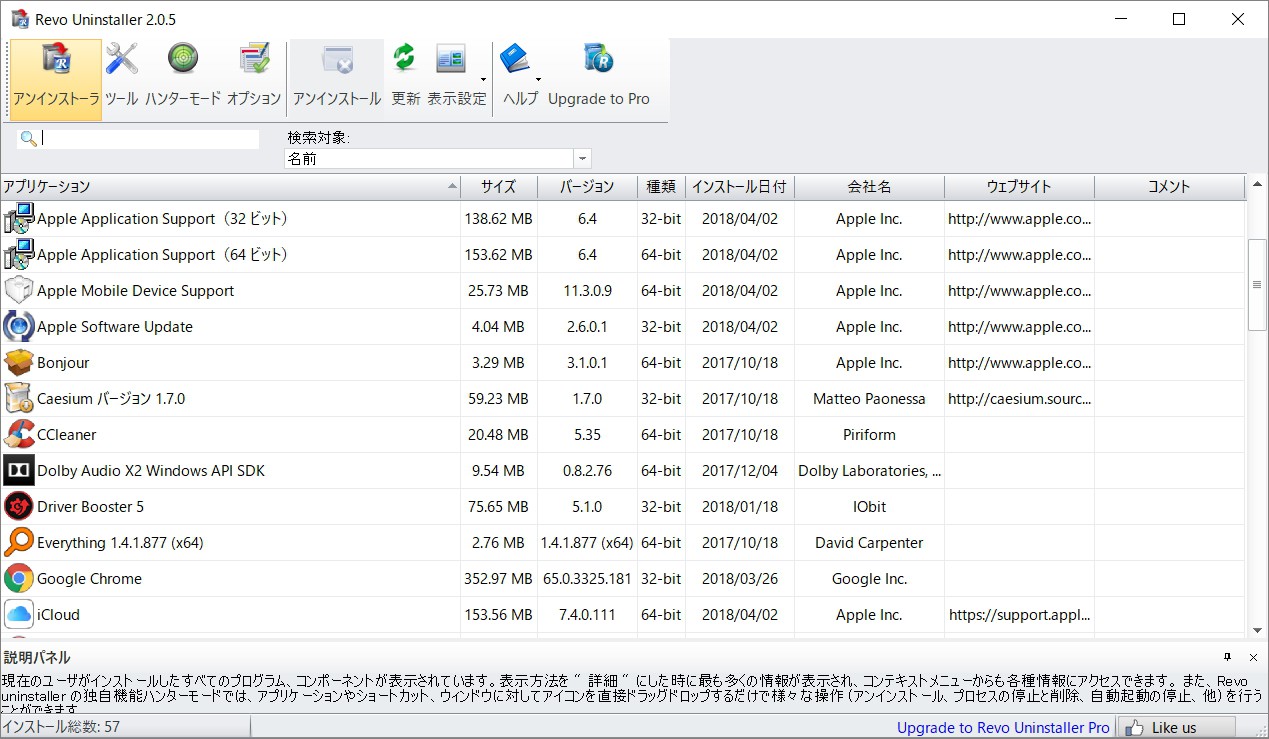Click the vertical scrollbar thumb
This screenshot has width=1269, height=739.
point(1258,285)
